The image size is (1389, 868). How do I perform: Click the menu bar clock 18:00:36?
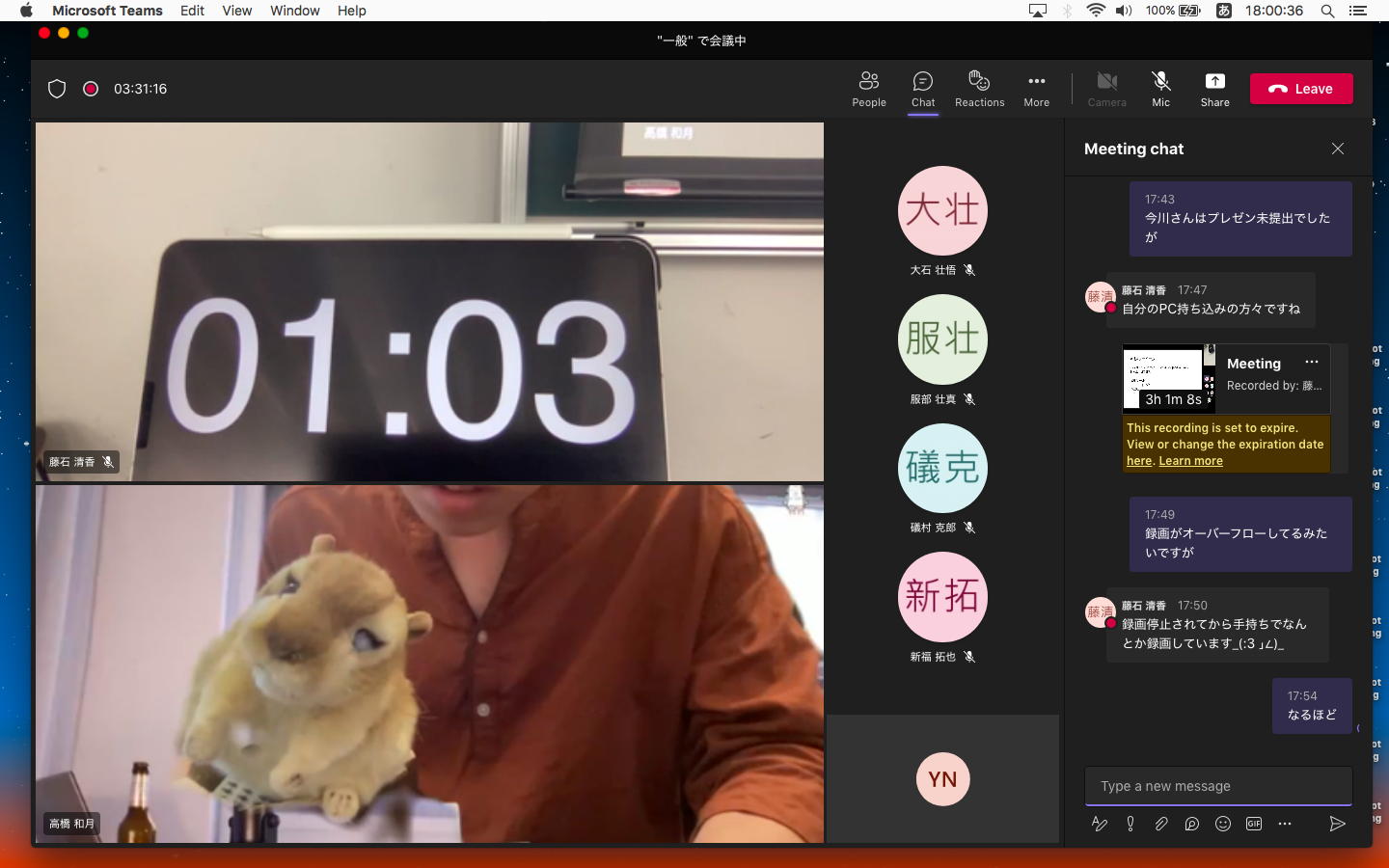click(1273, 11)
